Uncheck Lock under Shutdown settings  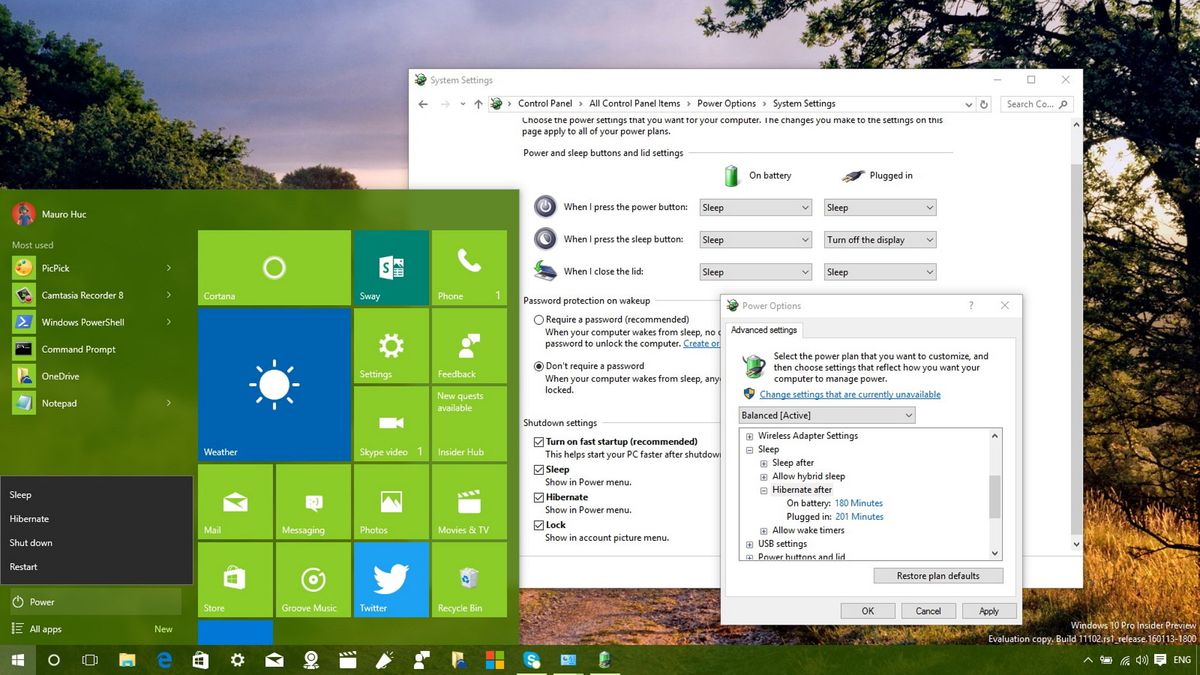pyautogui.click(x=538, y=524)
